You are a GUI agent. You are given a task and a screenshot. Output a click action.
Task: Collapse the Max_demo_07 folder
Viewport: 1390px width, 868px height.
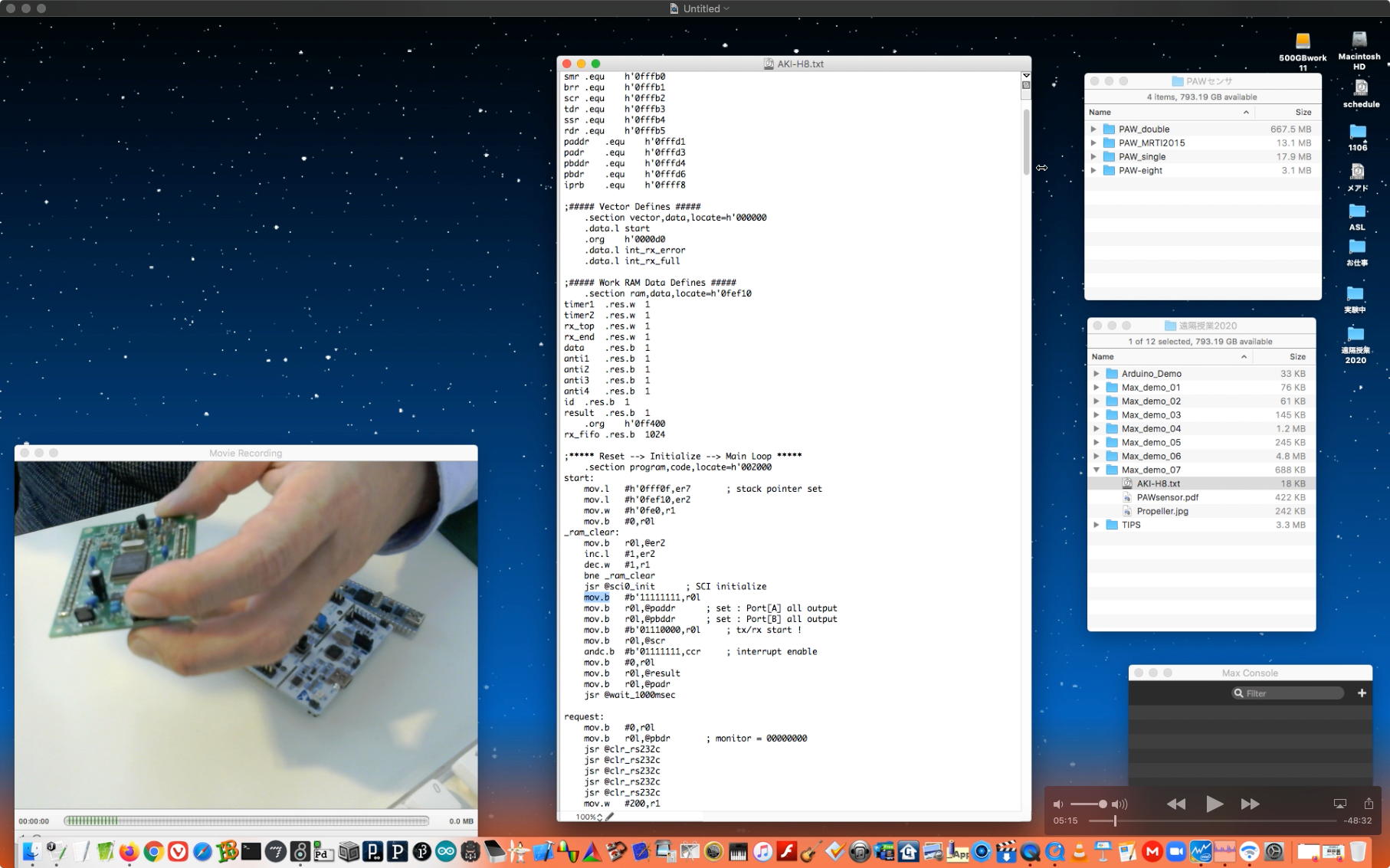[x=1097, y=470]
